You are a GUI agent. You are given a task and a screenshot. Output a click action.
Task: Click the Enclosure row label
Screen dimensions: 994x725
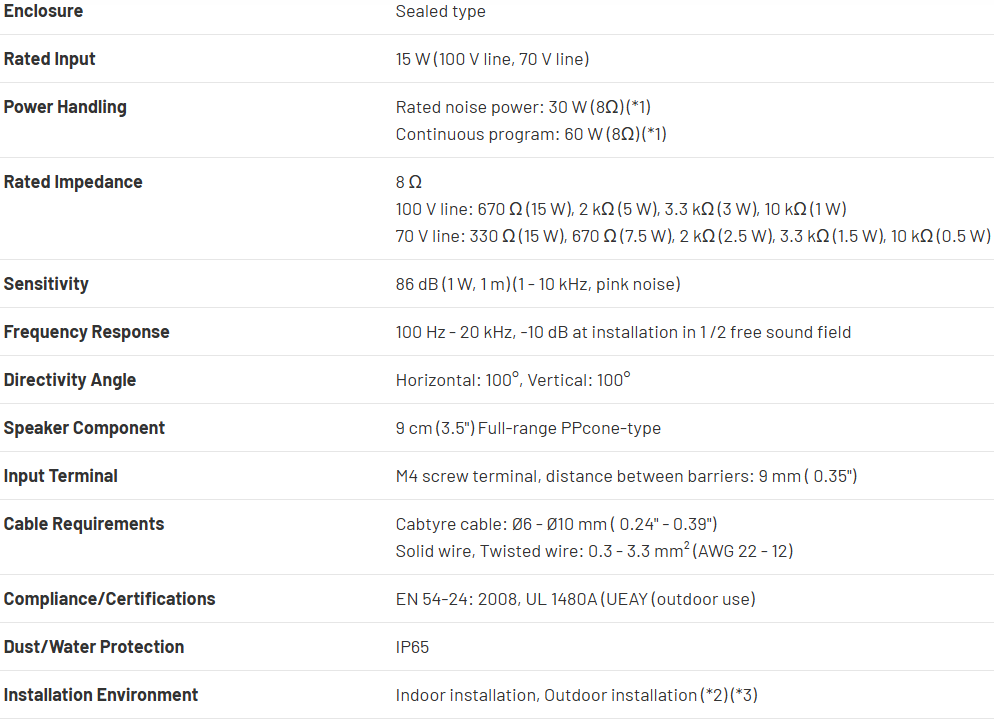click(44, 11)
